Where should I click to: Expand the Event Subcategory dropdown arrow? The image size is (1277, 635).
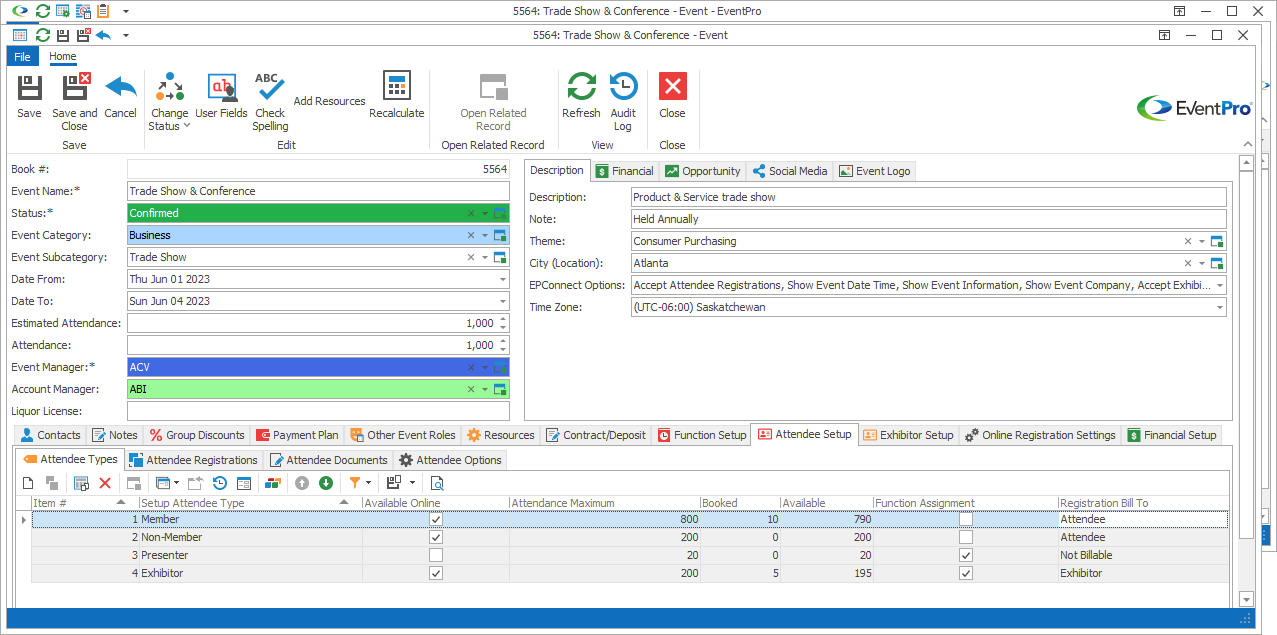[485, 257]
